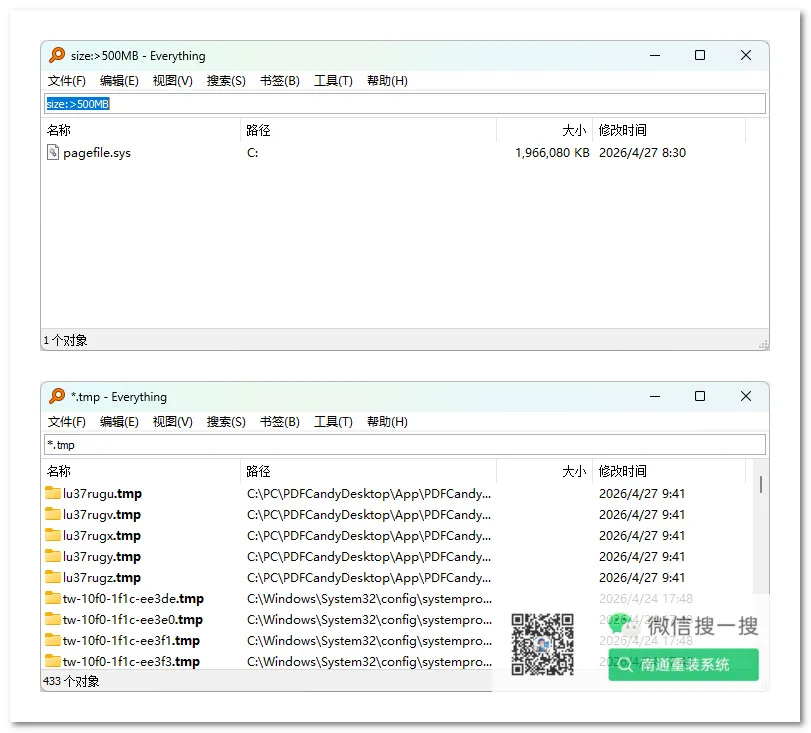The height and width of the screenshot is (733, 811).
Task: Open 文件(F) menu in size:>500MB window
Action: [x=66, y=81]
